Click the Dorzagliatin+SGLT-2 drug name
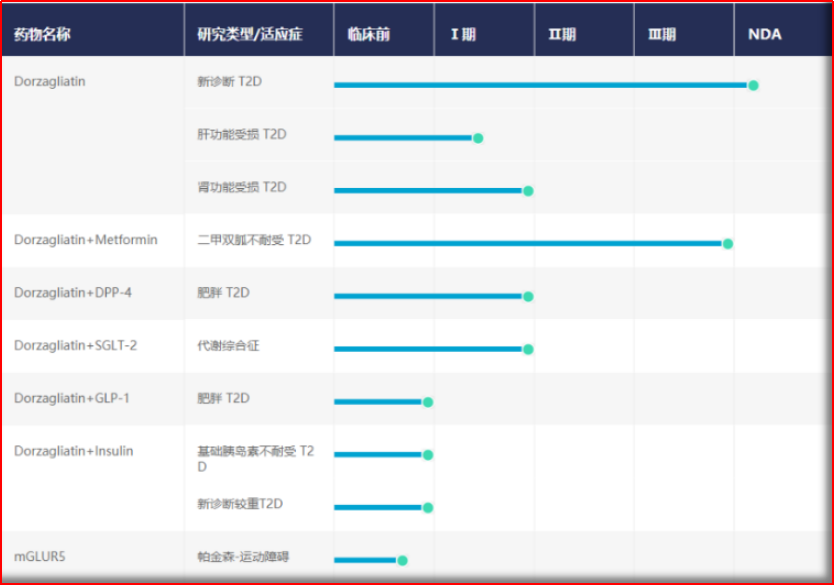Image resolution: width=835 pixels, height=586 pixels. pos(76,346)
